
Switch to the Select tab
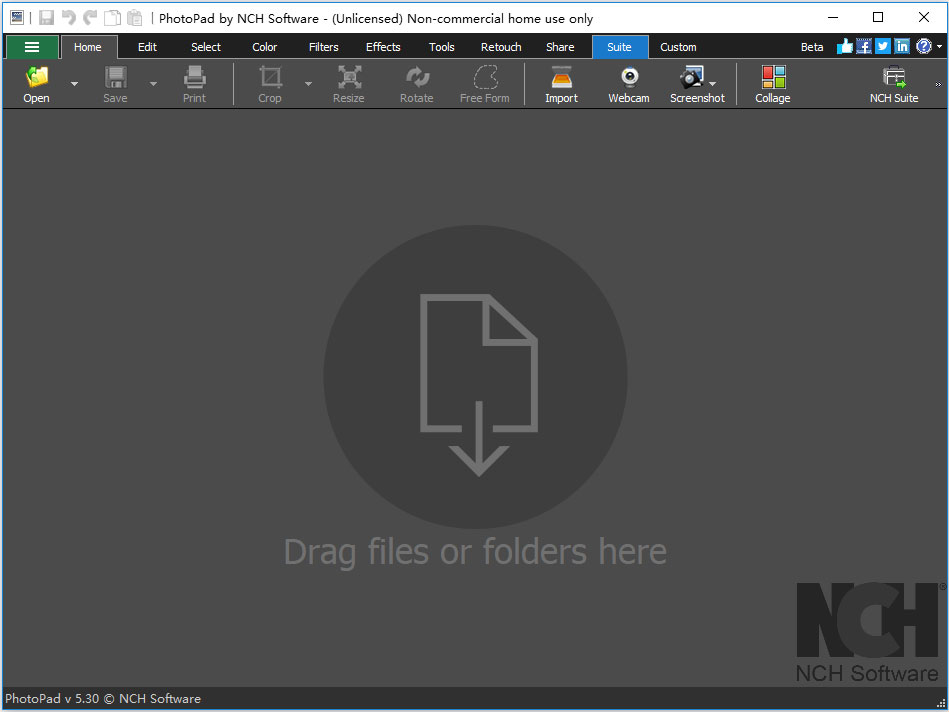click(206, 47)
